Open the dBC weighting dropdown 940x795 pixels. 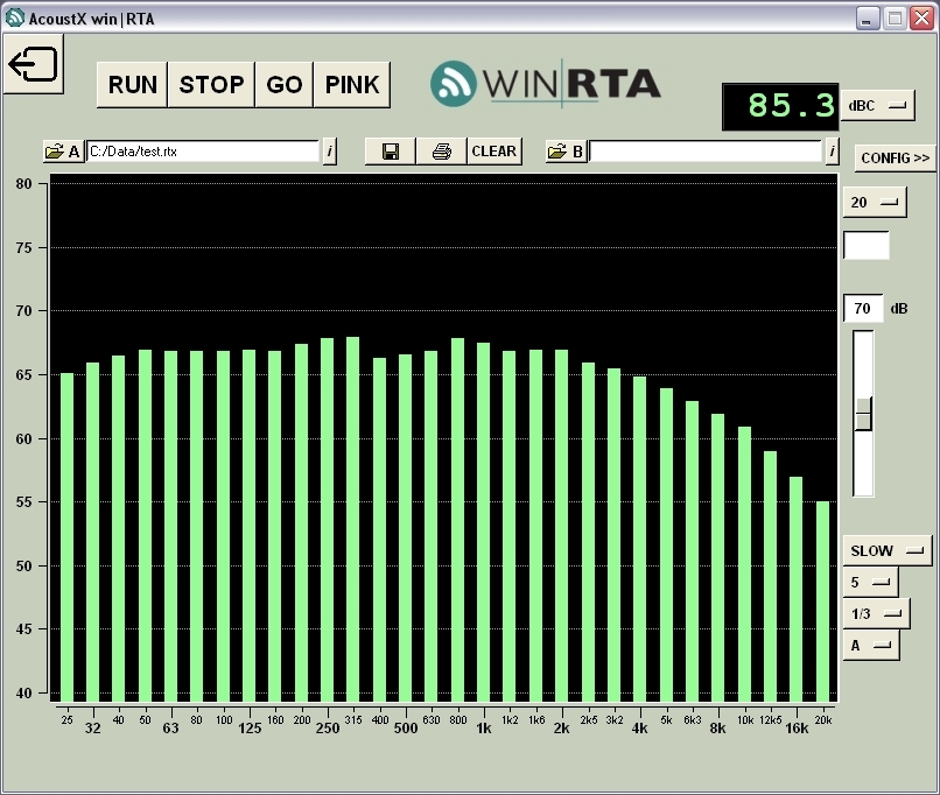[x=878, y=106]
